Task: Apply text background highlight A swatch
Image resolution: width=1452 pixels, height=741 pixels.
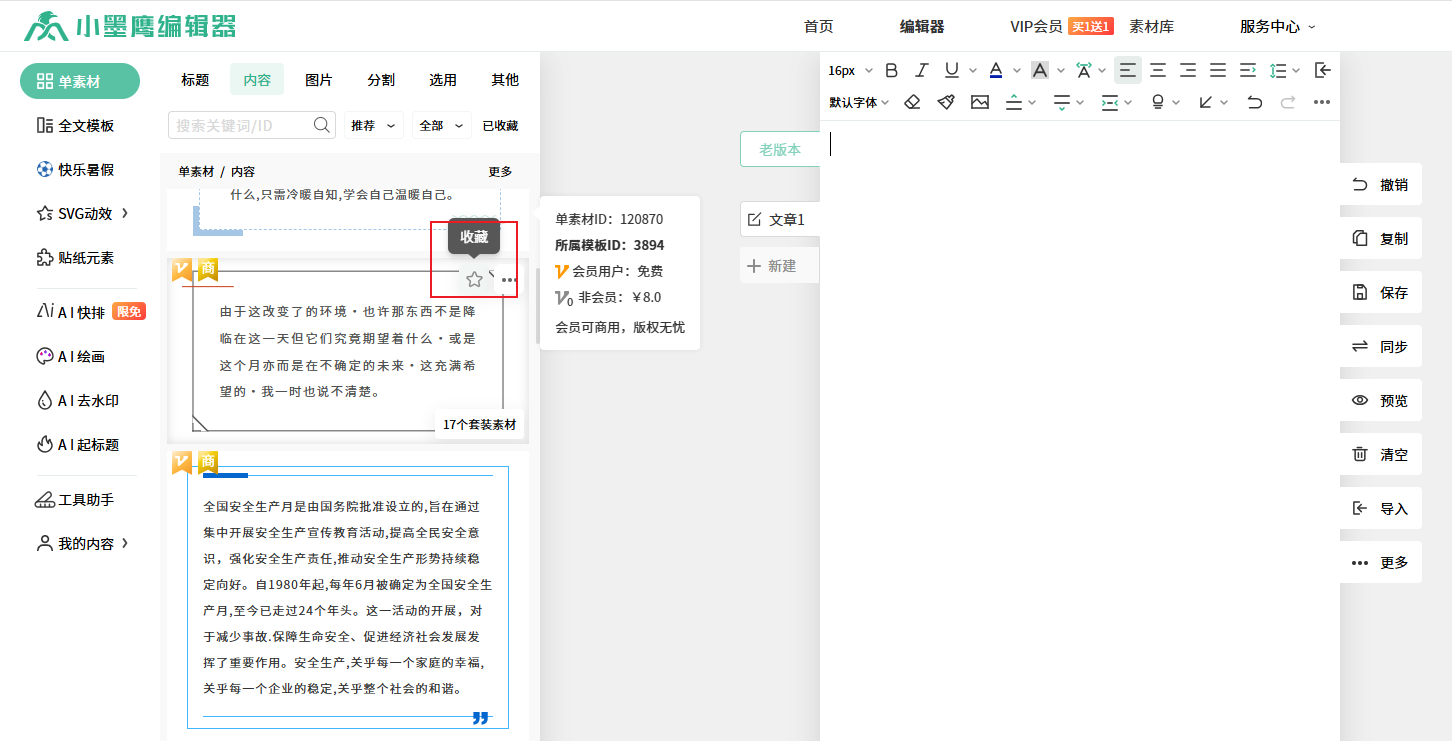Action: [1040, 70]
